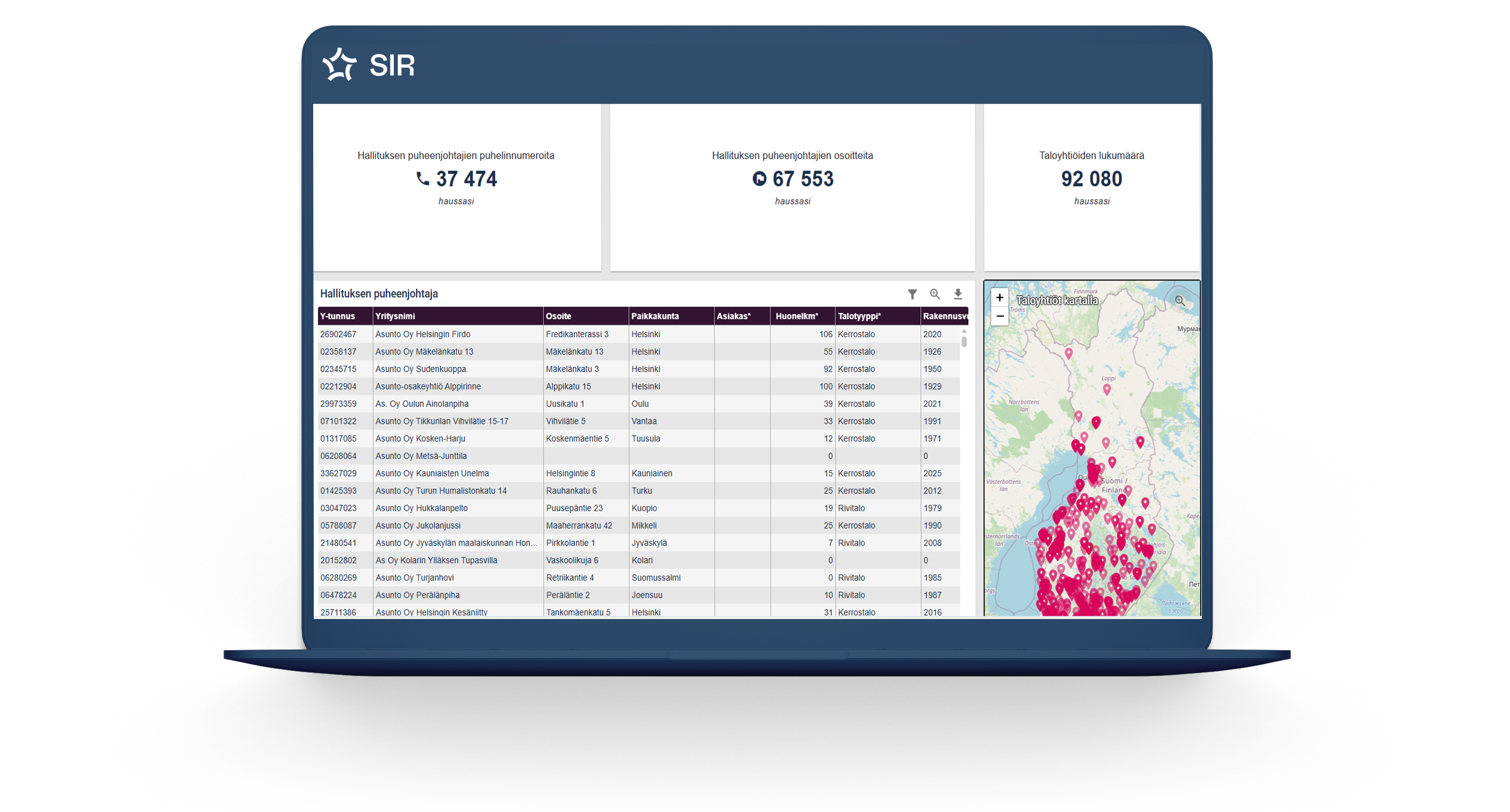
Task: Click the Talotyyppi* column header
Action: pos(859,316)
